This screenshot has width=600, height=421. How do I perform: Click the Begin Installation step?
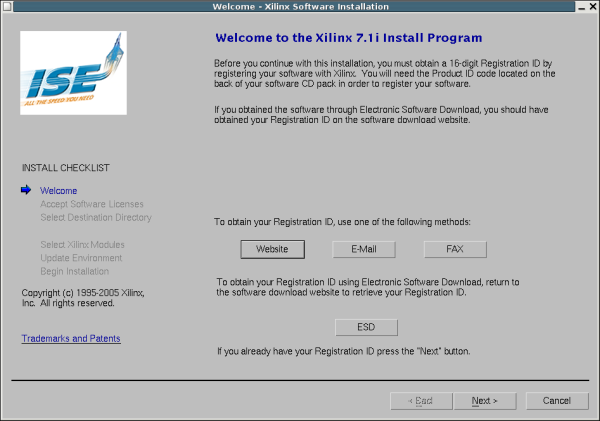(x=75, y=271)
